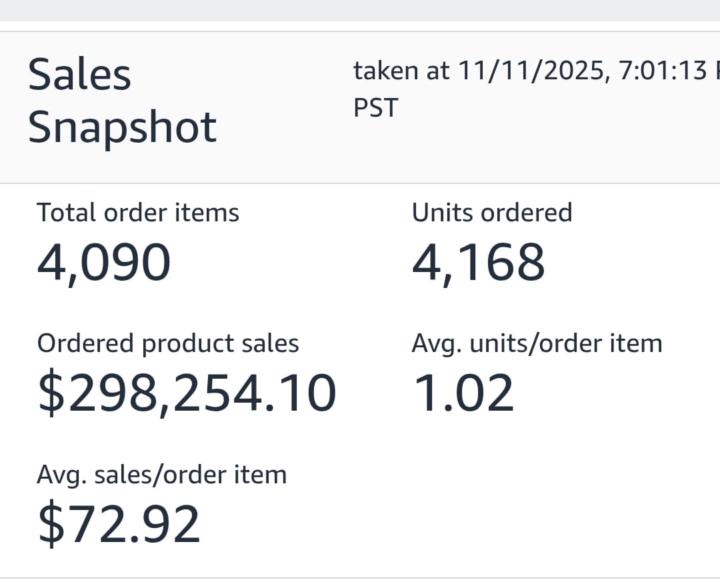This screenshot has height=584, width=720.
Task: Click the word 'Sales' in the header
Action: [x=79, y=75]
